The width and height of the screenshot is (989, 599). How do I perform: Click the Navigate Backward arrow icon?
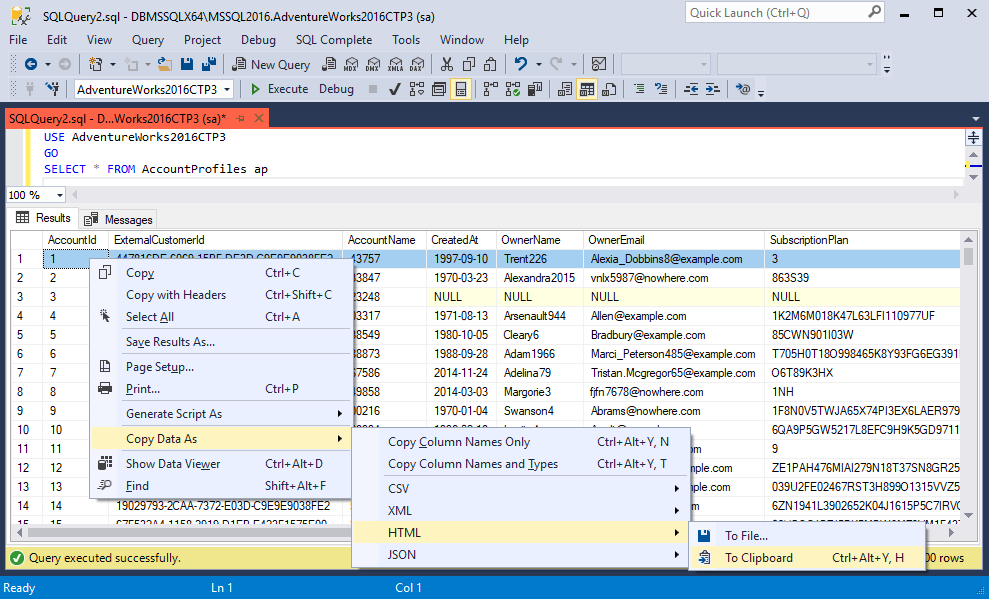point(30,64)
